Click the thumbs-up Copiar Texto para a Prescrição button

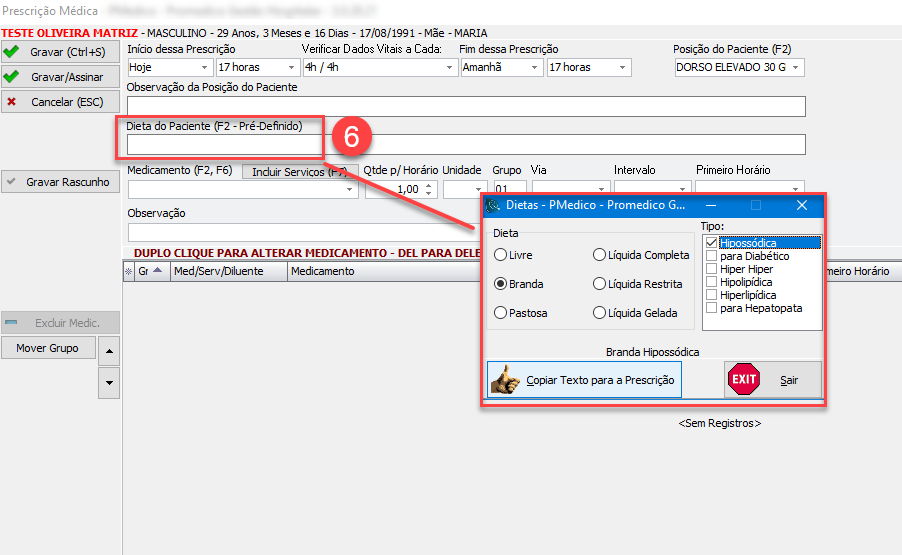pyautogui.click(x=584, y=380)
